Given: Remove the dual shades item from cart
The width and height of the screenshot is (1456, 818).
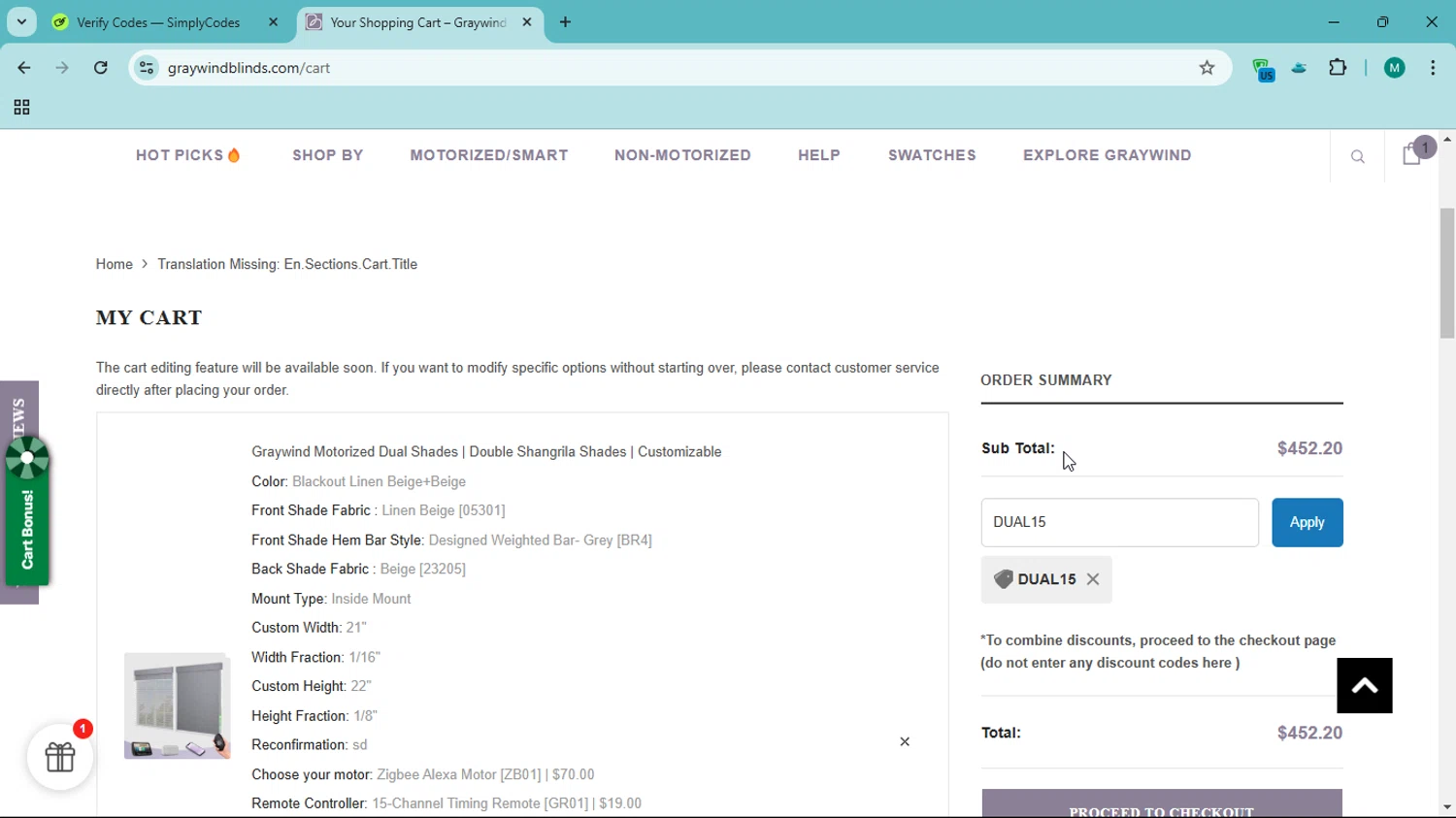Looking at the screenshot, I should point(905,742).
